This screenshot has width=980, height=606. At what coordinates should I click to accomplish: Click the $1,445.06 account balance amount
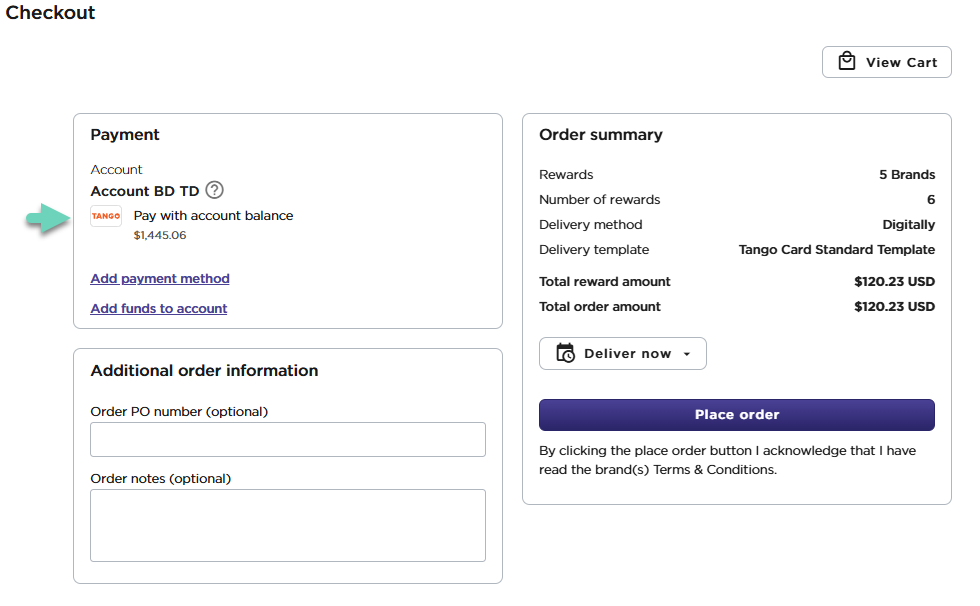point(160,236)
